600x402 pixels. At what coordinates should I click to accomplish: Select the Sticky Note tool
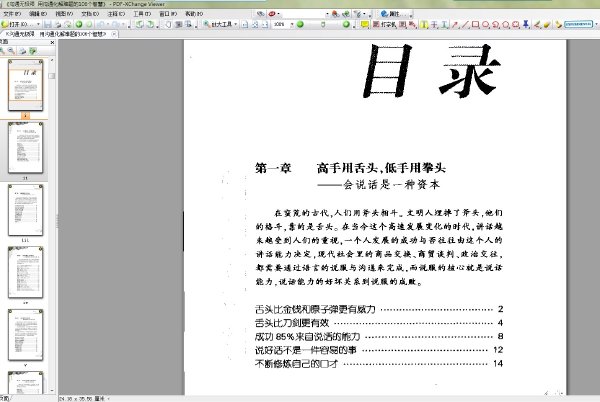coord(365,24)
